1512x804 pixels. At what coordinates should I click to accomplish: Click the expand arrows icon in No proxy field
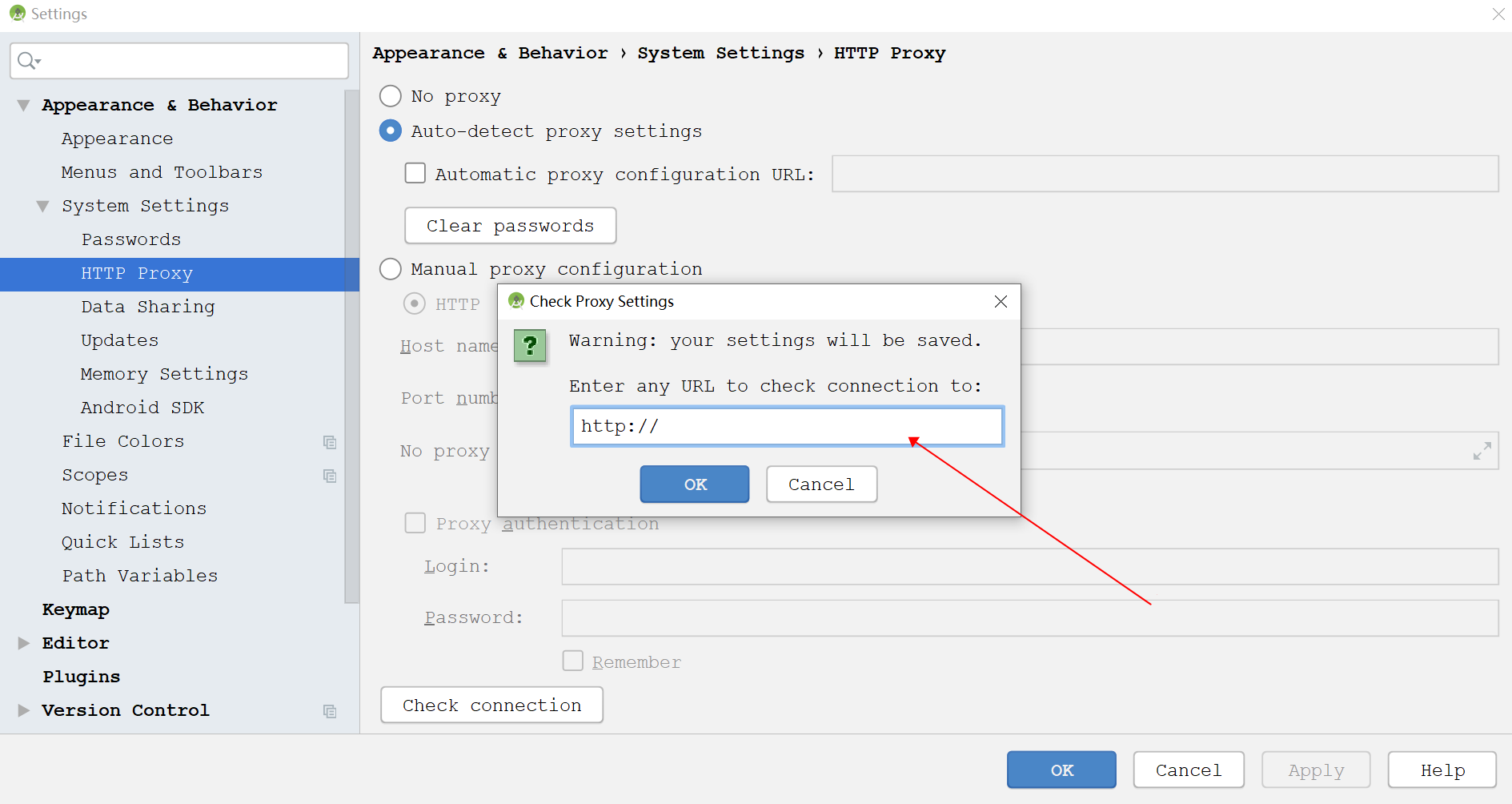point(1482,451)
